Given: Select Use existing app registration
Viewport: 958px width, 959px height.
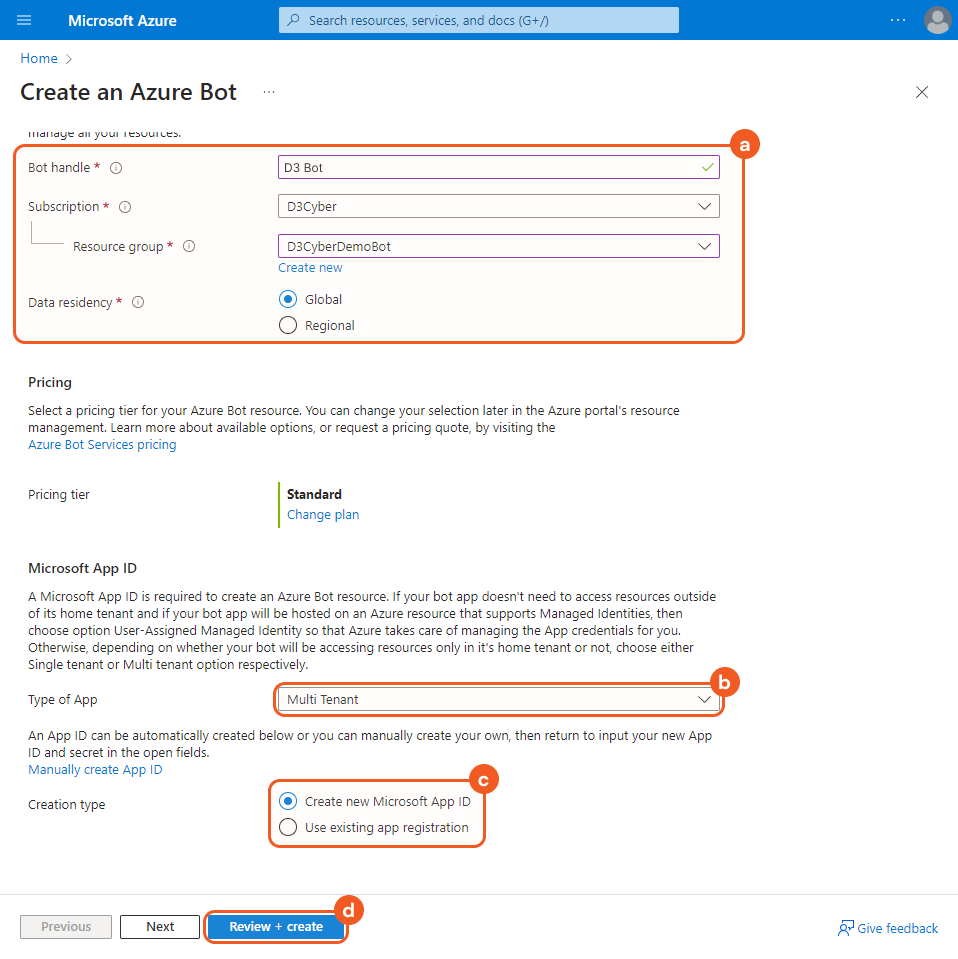Looking at the screenshot, I should [x=287, y=827].
